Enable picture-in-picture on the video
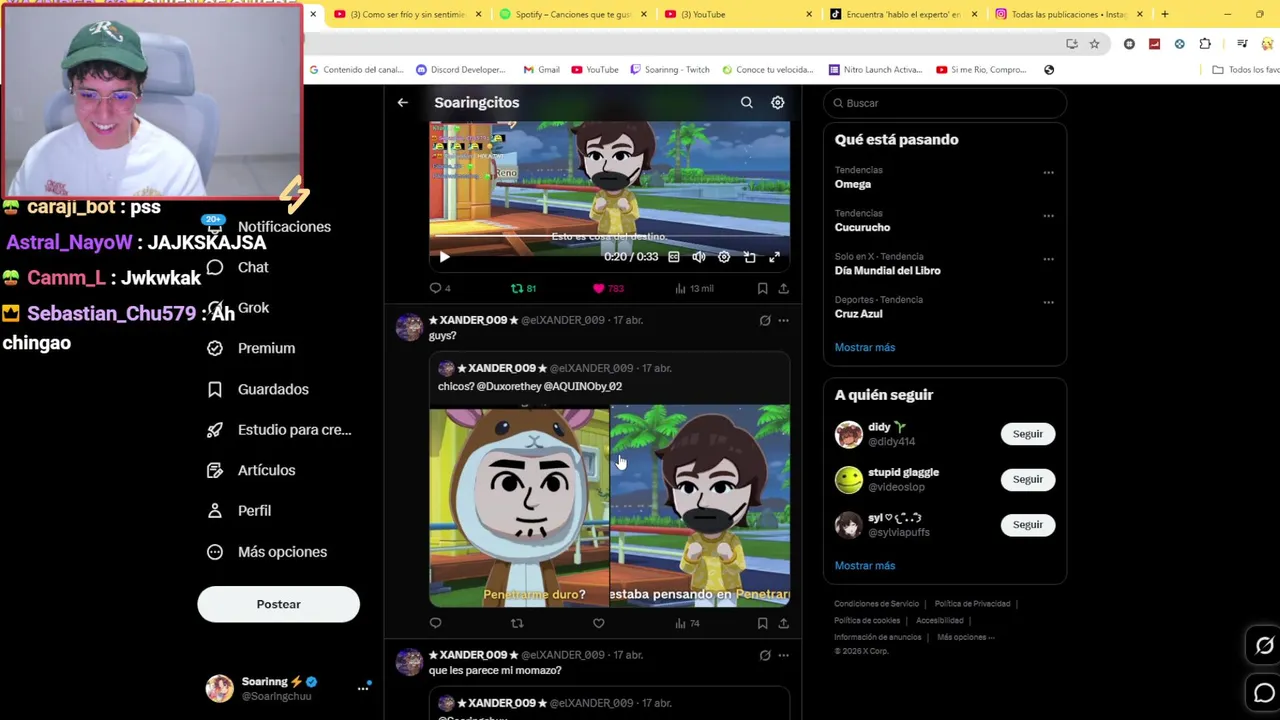 [749, 257]
